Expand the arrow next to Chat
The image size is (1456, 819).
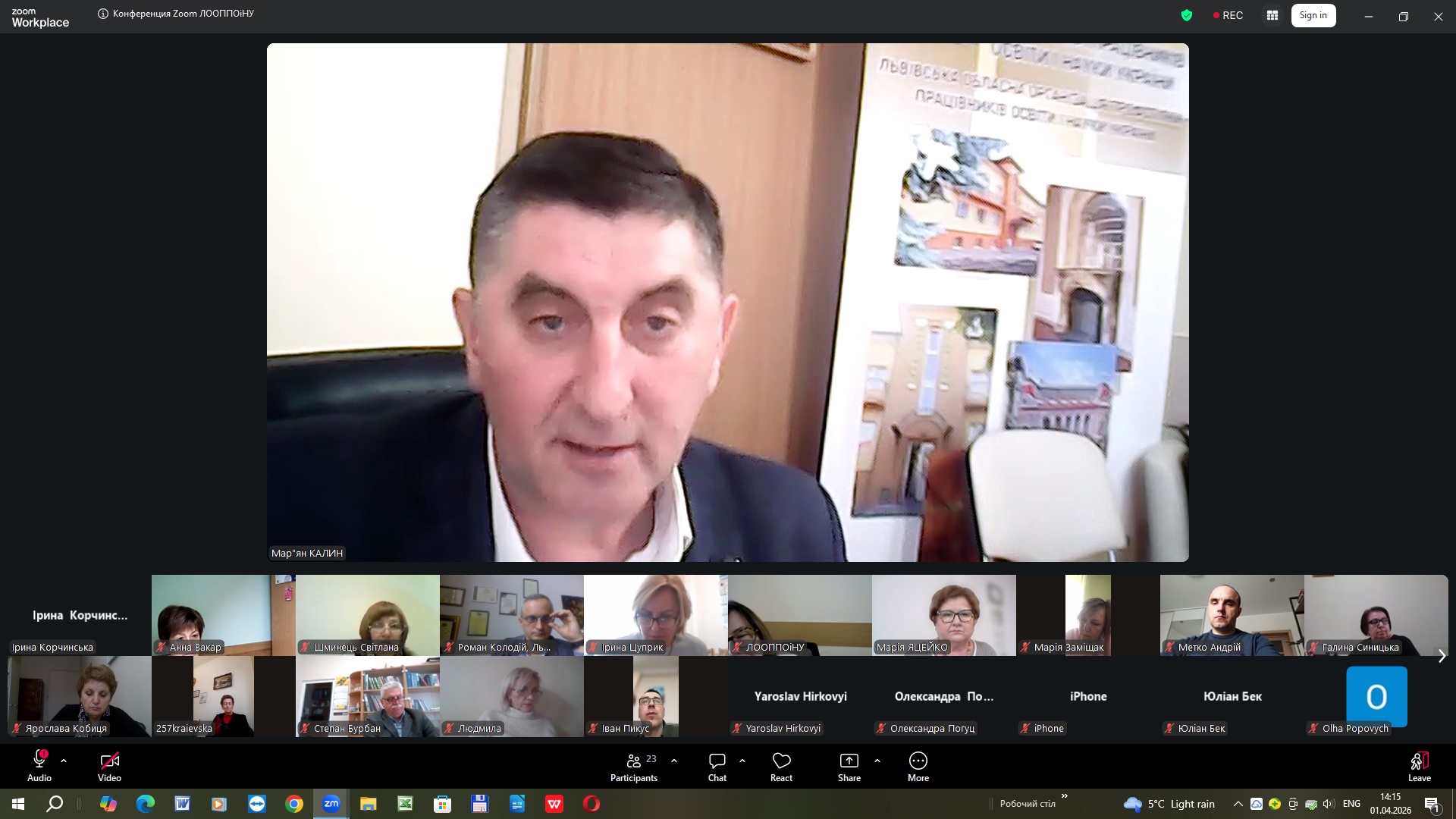[742, 760]
